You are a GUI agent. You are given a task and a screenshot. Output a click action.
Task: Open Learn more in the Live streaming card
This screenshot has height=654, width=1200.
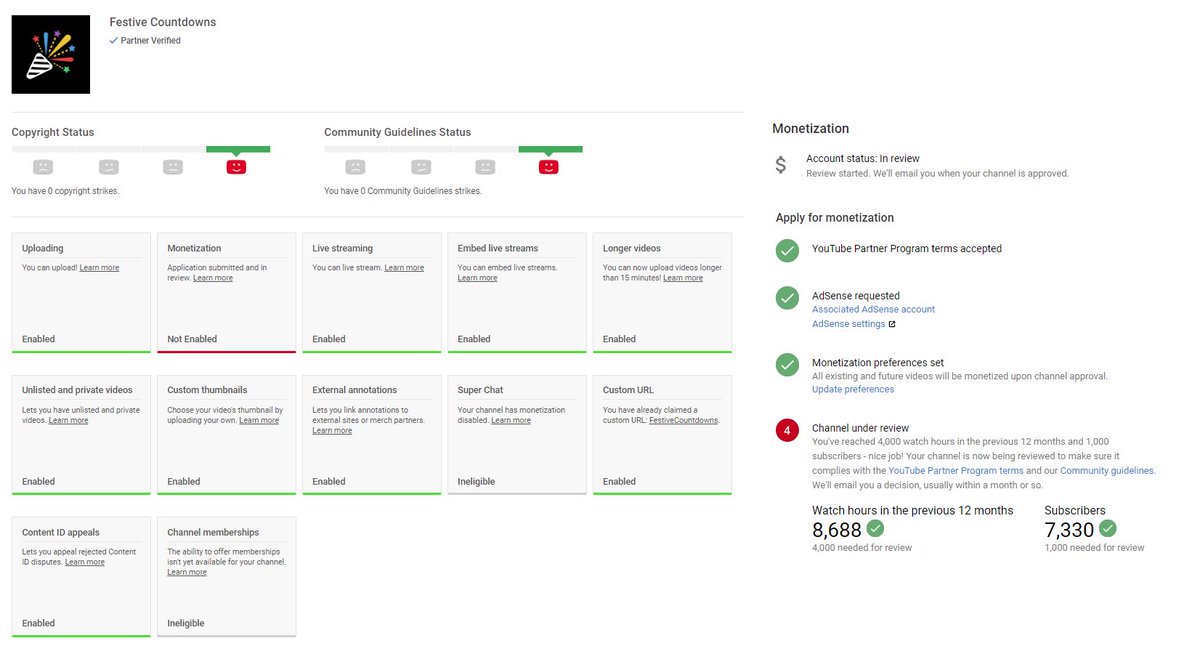(x=404, y=268)
